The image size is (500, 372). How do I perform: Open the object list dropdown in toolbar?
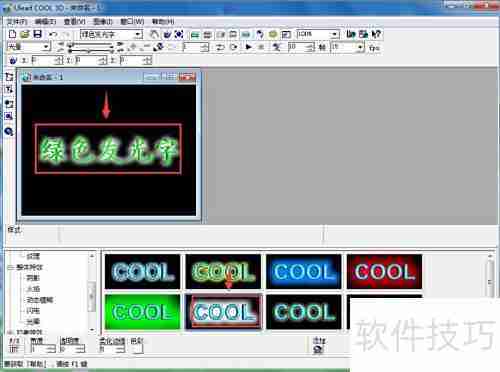tap(138, 34)
